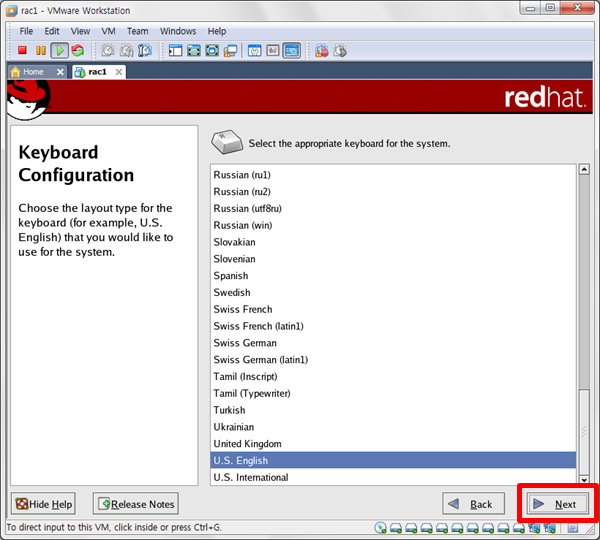Select the highlighted U.S. English layout
Image resolution: width=600 pixels, height=540 pixels.
click(393, 460)
